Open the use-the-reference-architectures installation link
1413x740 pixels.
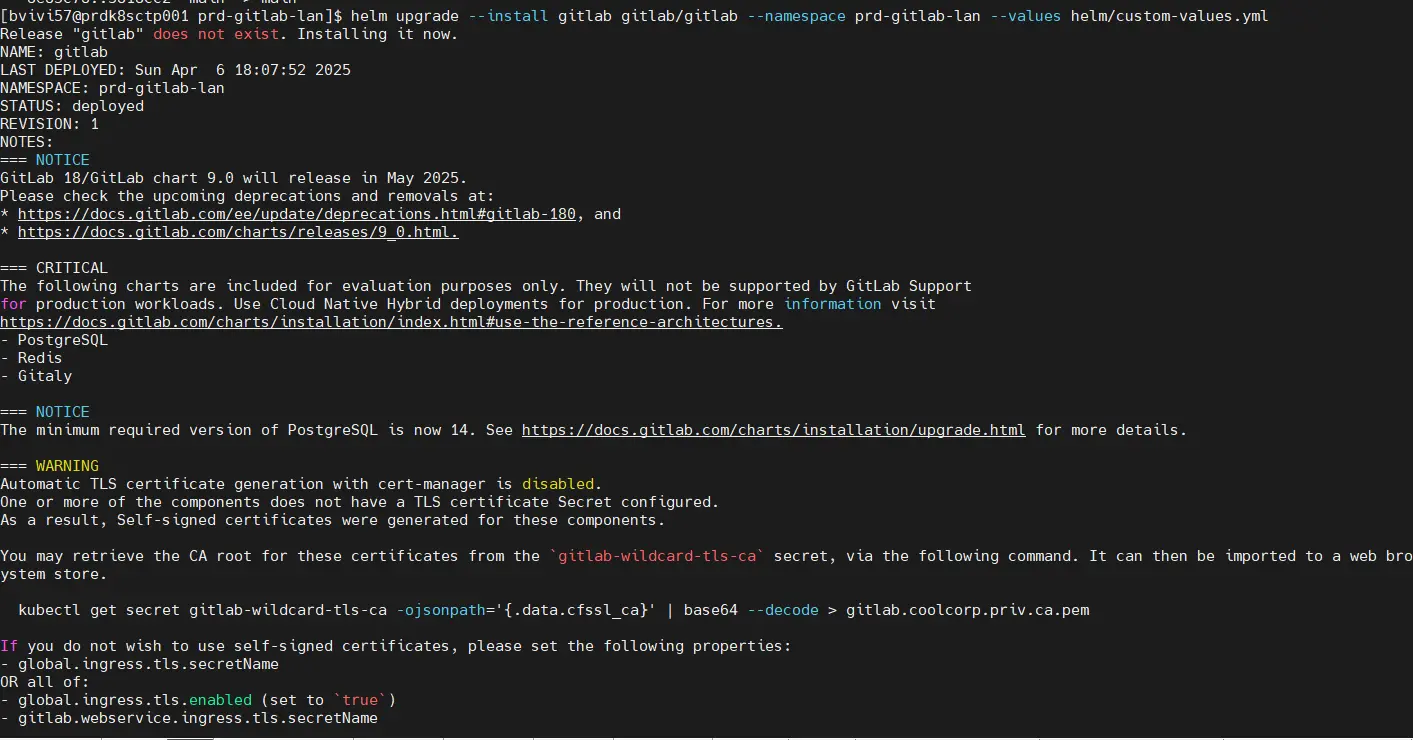click(391, 322)
